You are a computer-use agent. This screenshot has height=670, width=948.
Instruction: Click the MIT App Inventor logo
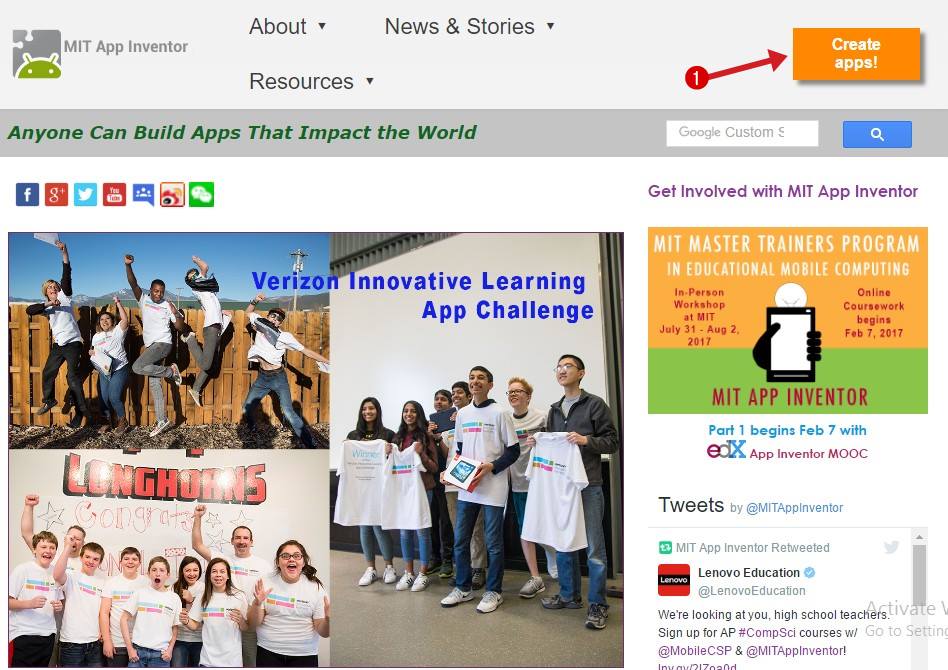100,54
